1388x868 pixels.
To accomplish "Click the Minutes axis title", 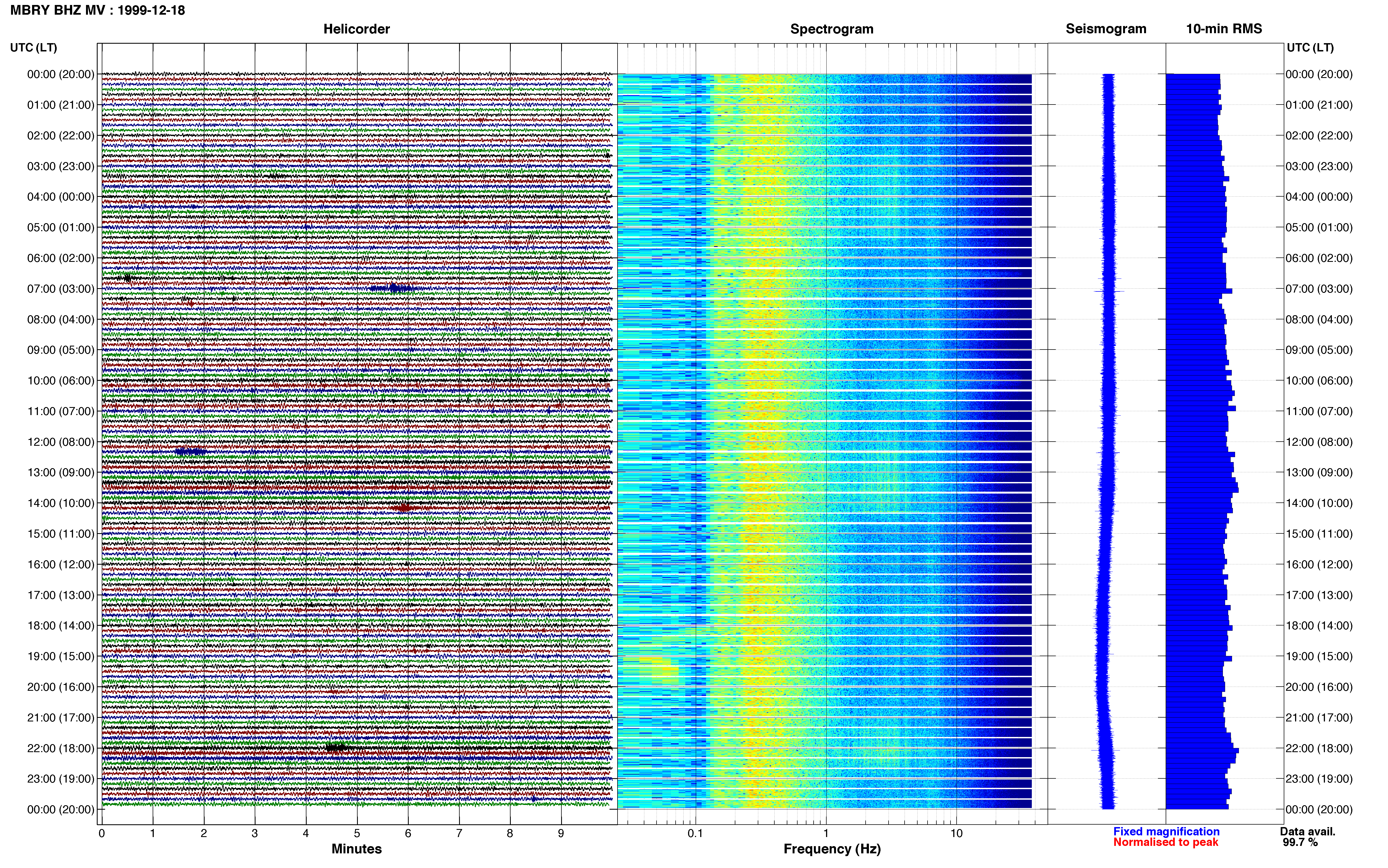I will coord(356,849).
